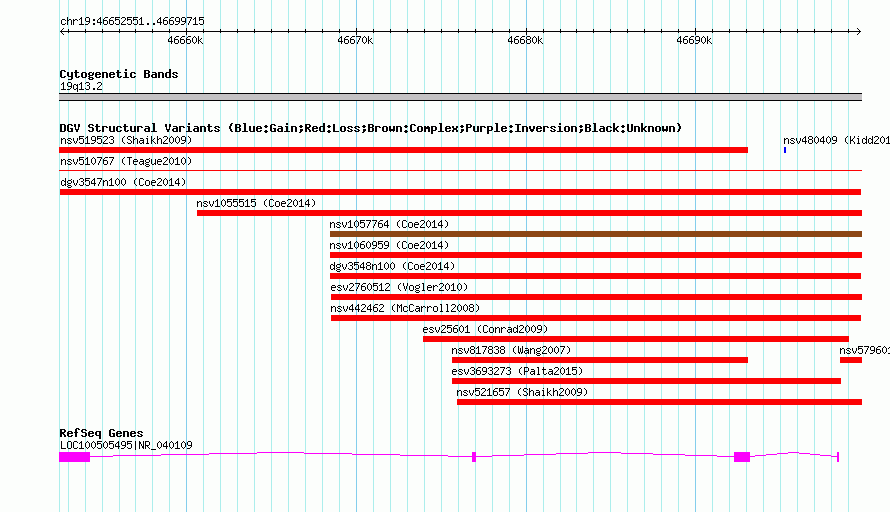Open nsv1057764 (Coe2014) variant label

(389, 224)
